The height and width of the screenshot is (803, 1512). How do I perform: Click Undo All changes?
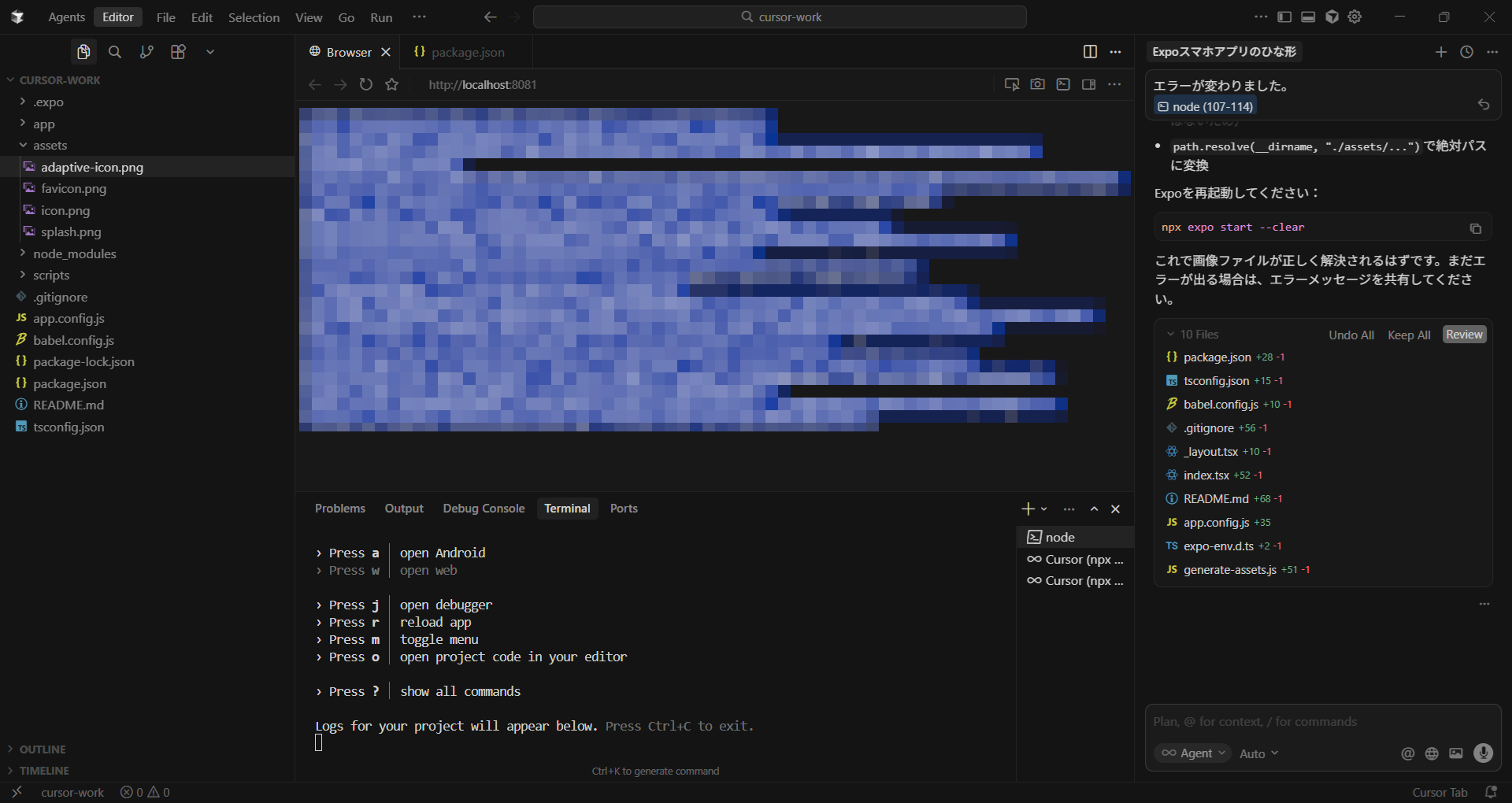click(1351, 335)
